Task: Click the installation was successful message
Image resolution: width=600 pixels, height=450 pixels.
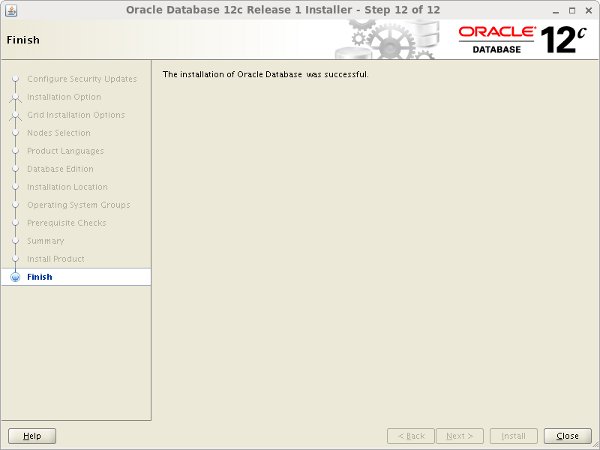Action: pyautogui.click(x=266, y=74)
